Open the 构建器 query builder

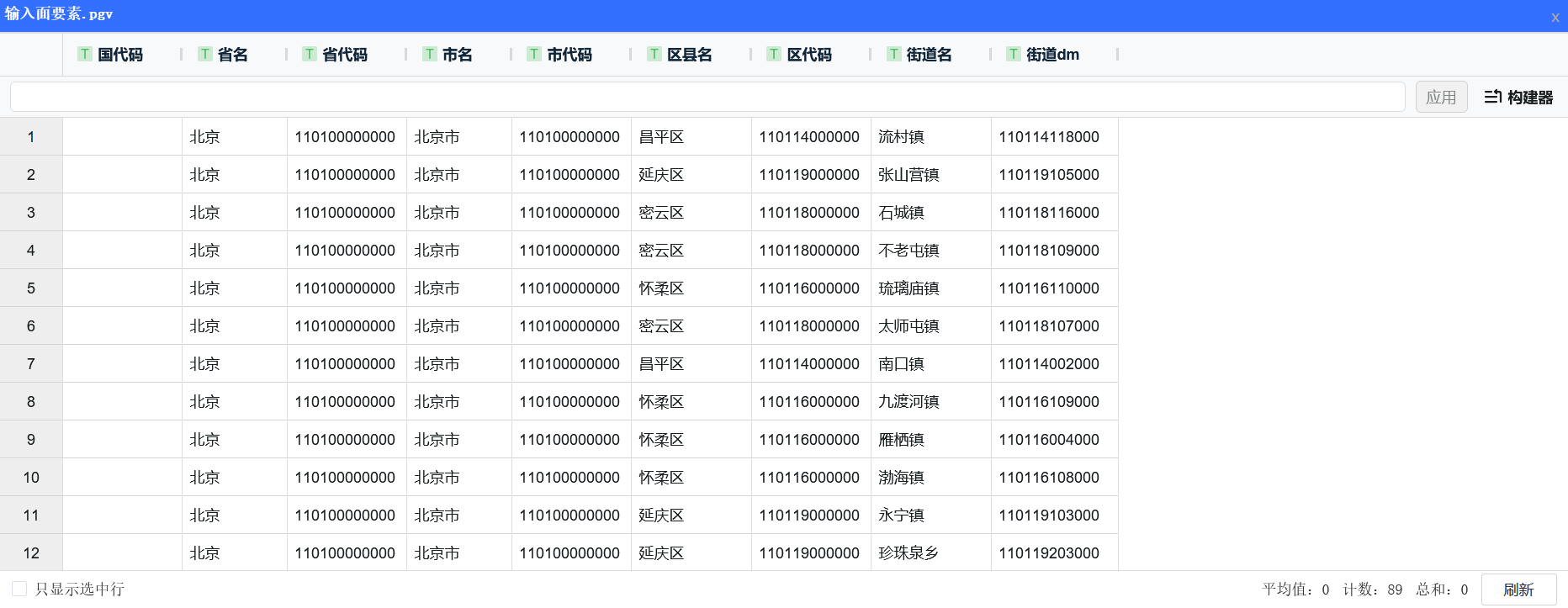pyautogui.click(x=1518, y=98)
